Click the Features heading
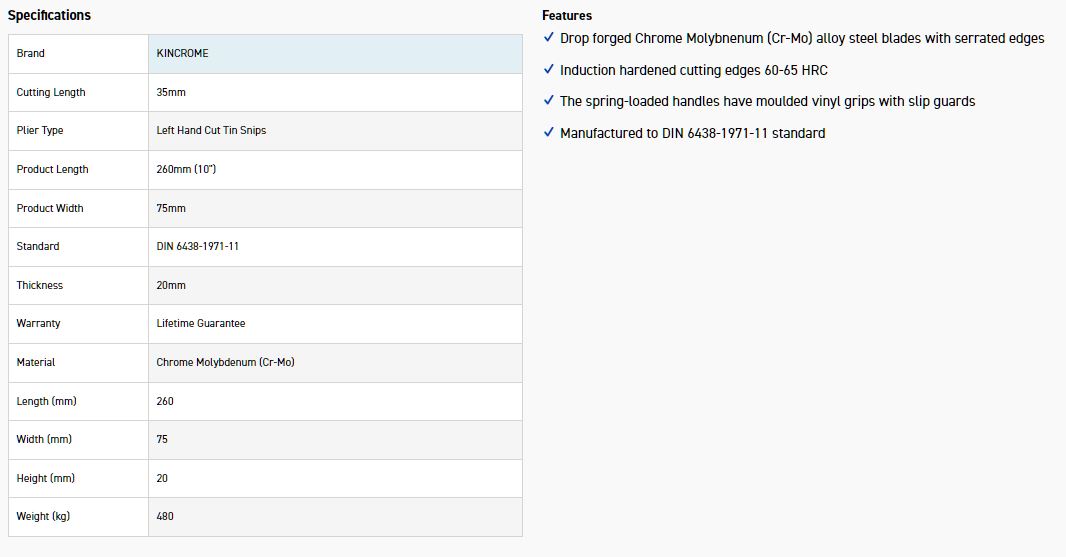The width and height of the screenshot is (1066, 557). (567, 15)
